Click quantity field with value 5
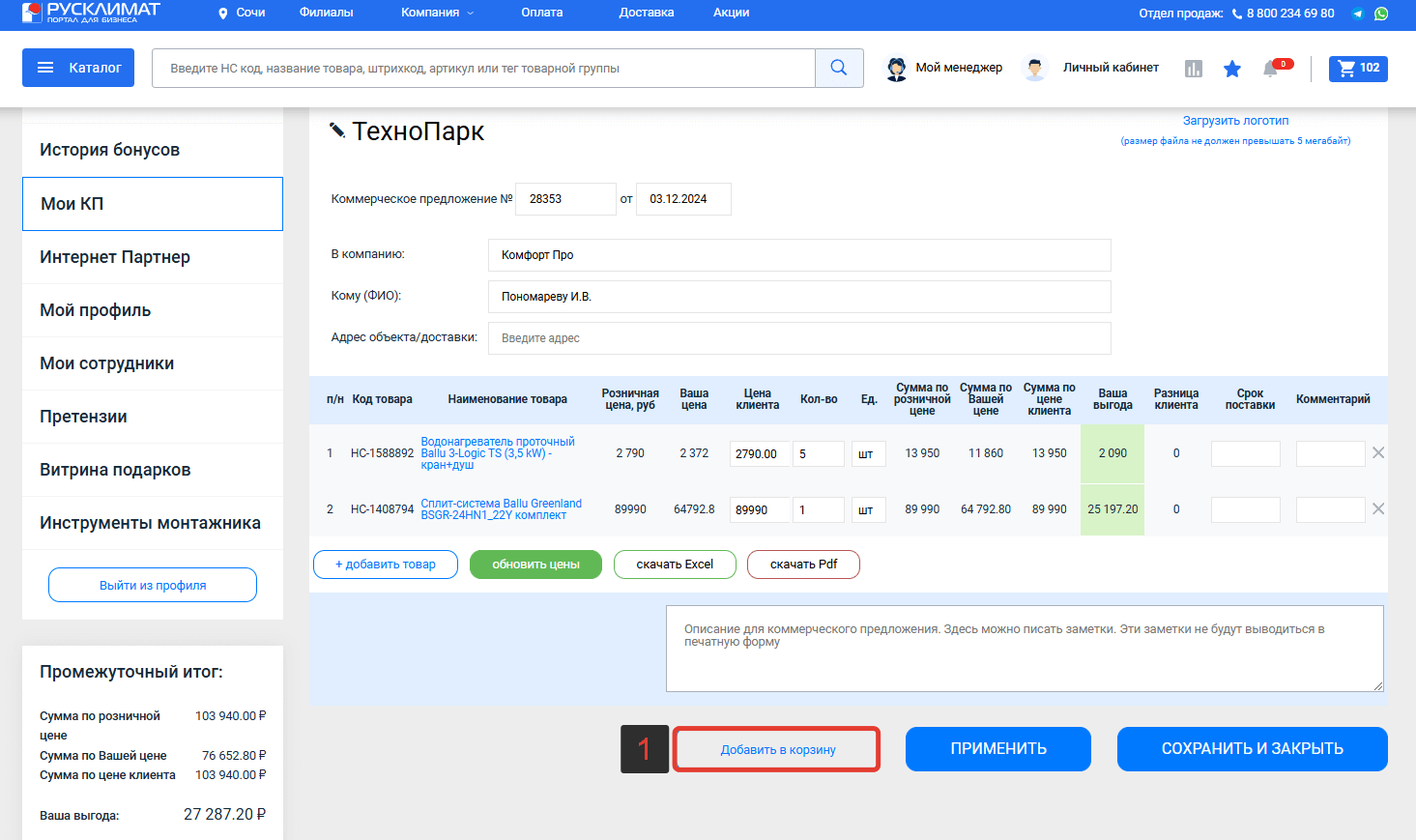 click(819, 453)
